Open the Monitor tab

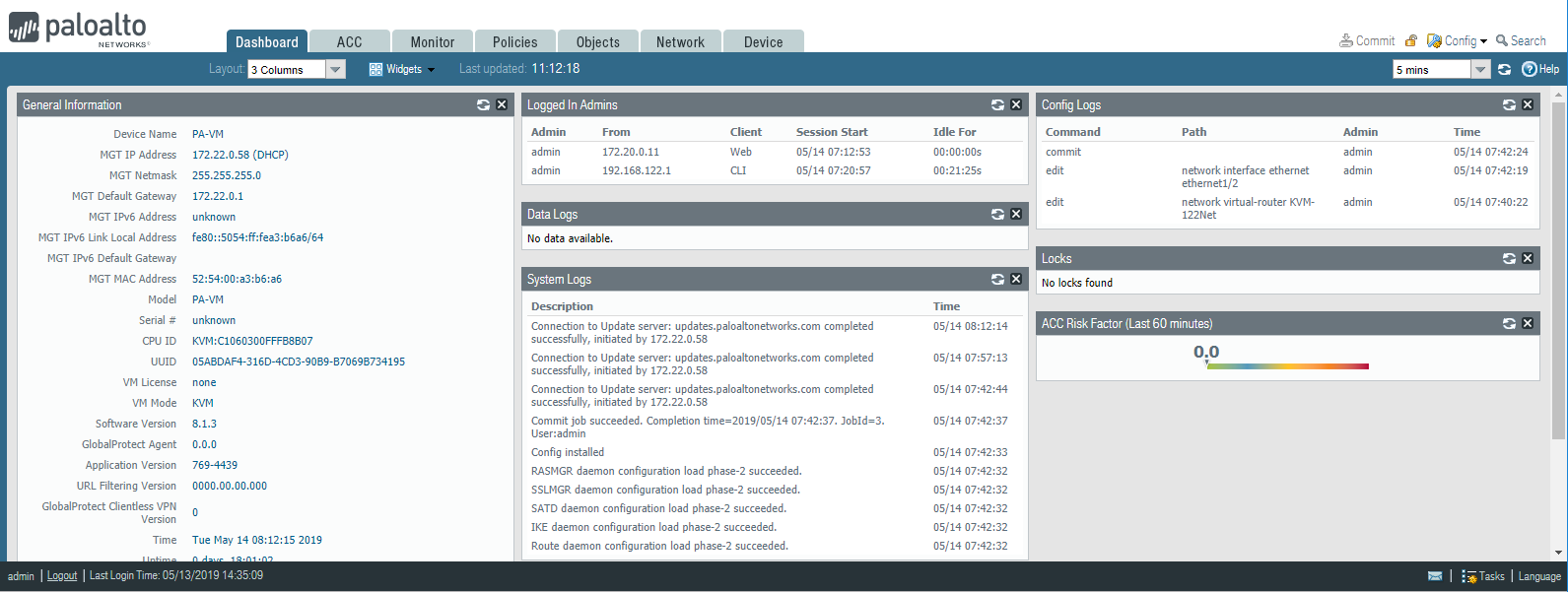point(433,41)
